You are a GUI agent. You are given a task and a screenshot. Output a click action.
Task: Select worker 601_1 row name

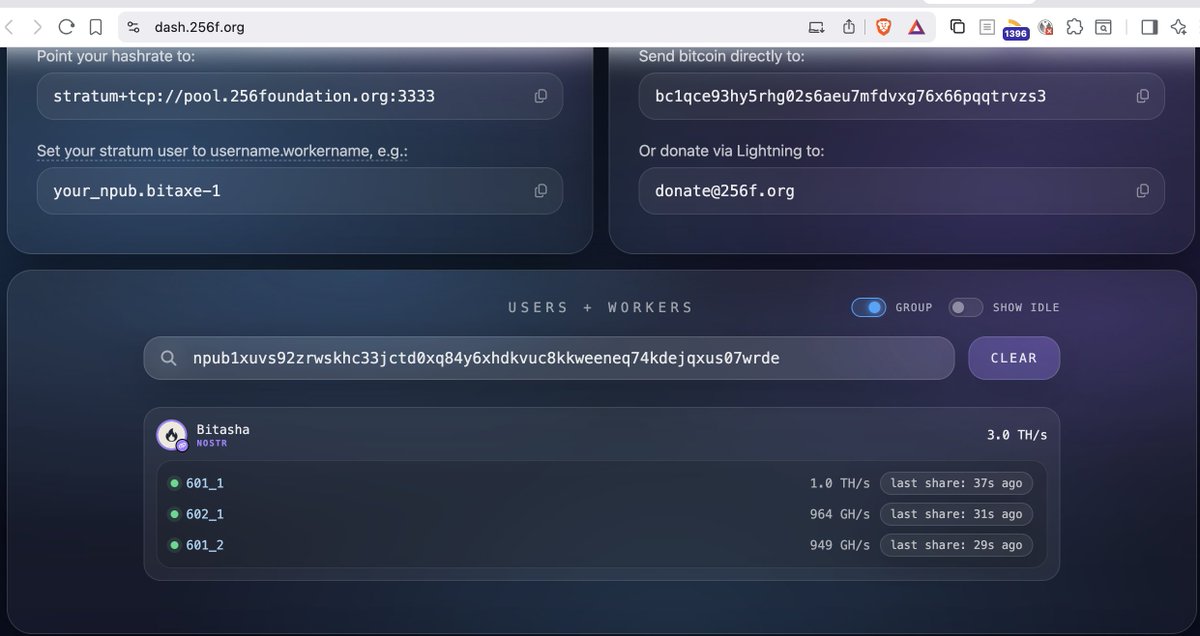pos(205,483)
